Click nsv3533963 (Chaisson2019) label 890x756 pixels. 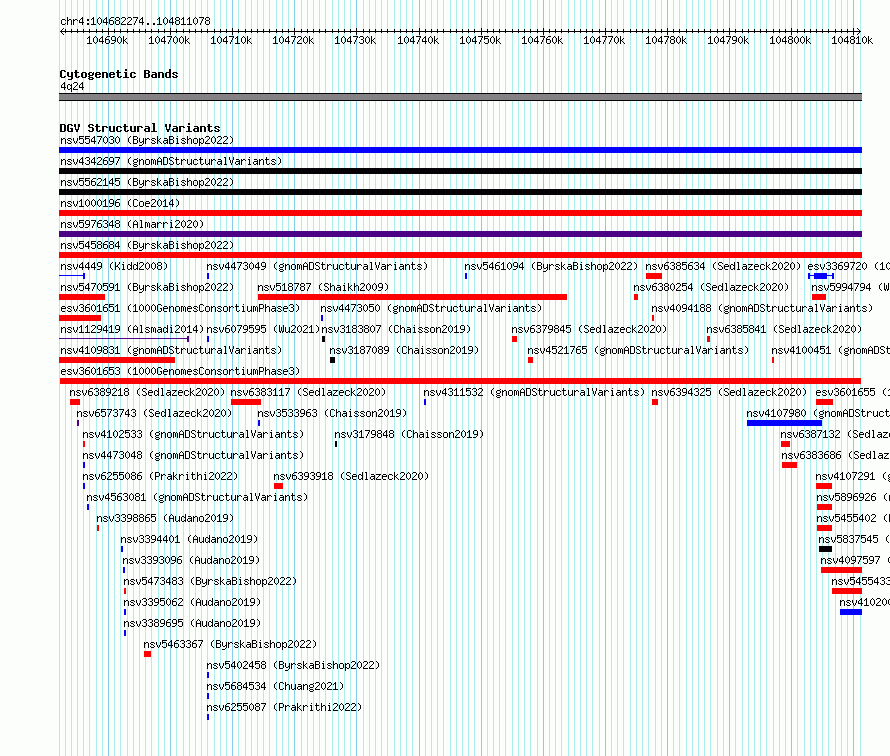pyautogui.click(x=332, y=413)
